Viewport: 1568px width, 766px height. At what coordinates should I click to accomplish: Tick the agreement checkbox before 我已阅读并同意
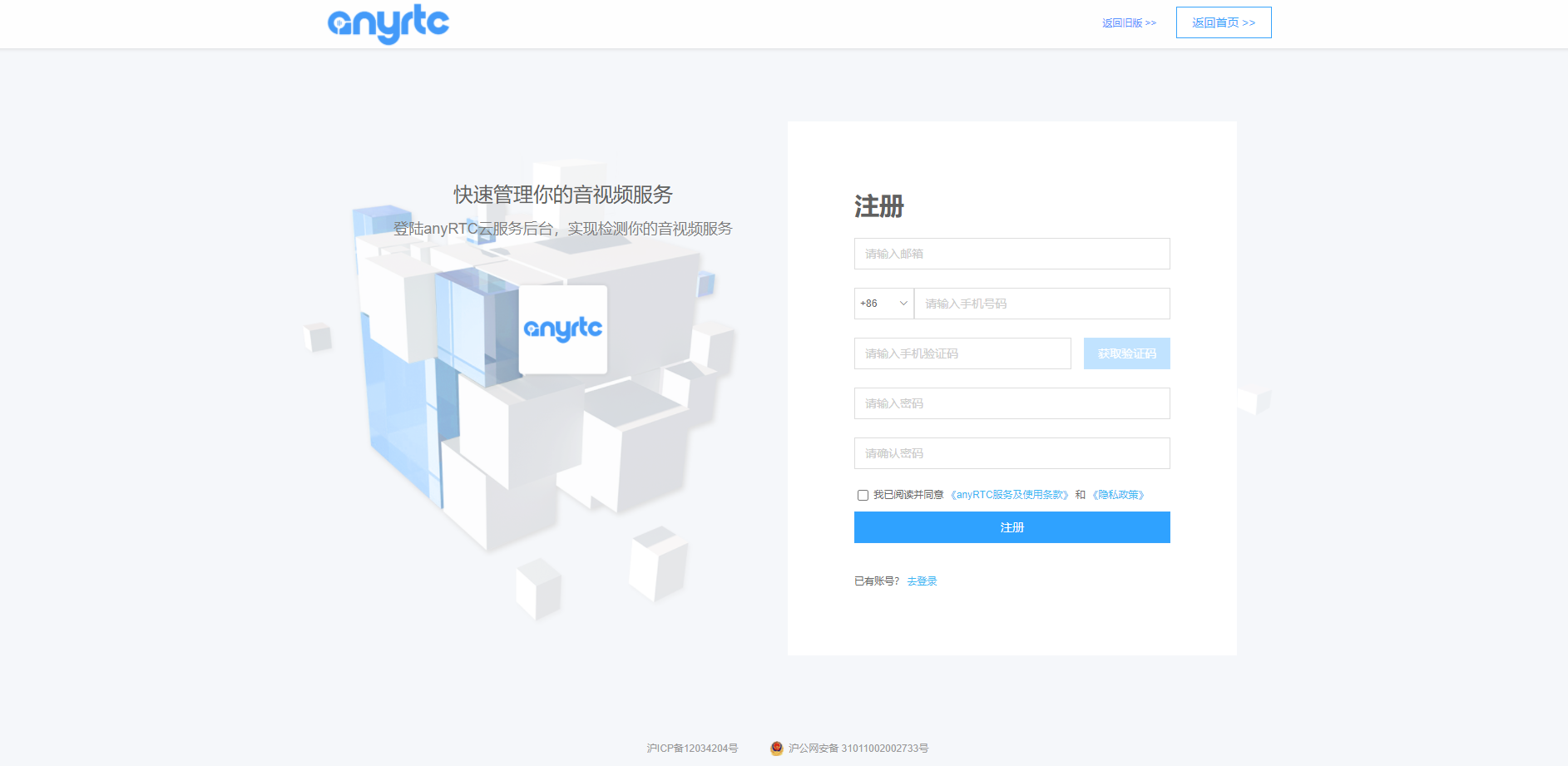tap(863, 496)
